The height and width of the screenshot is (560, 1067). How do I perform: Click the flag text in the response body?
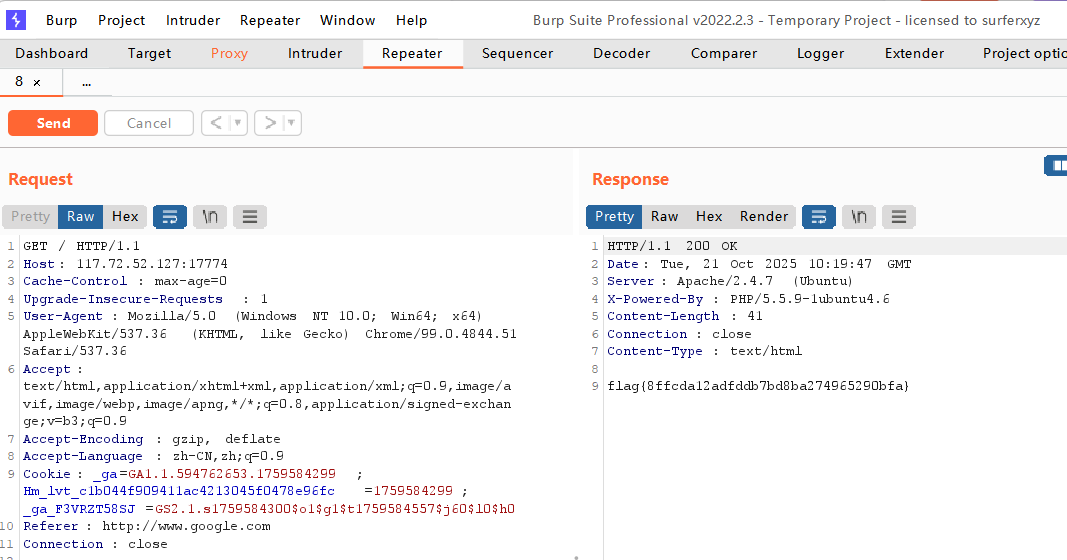[758, 386]
